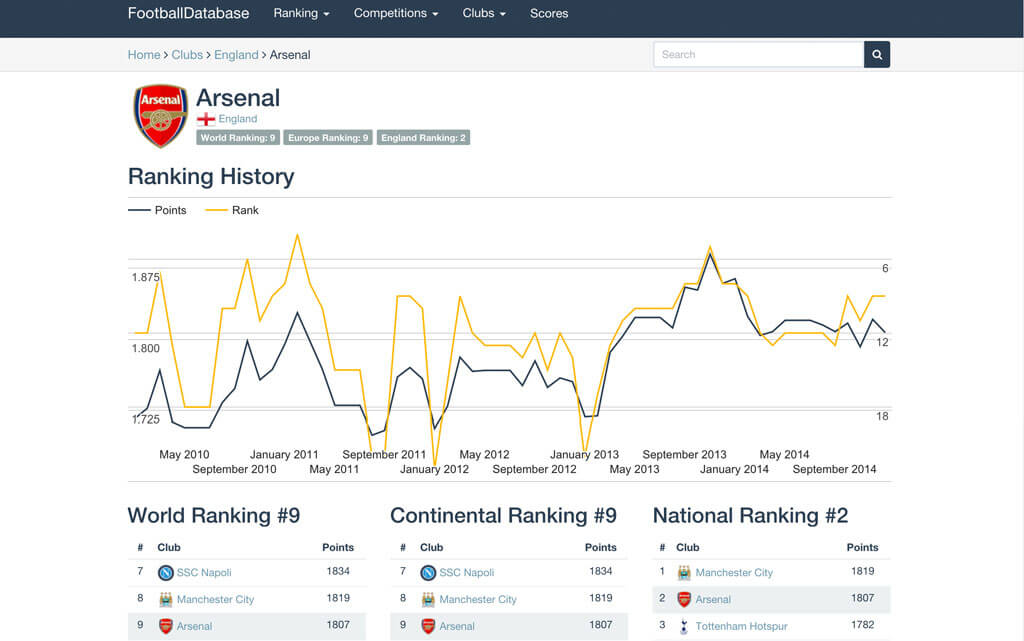
Task: Click the large Arsenal crest logo
Action: pyautogui.click(x=161, y=116)
